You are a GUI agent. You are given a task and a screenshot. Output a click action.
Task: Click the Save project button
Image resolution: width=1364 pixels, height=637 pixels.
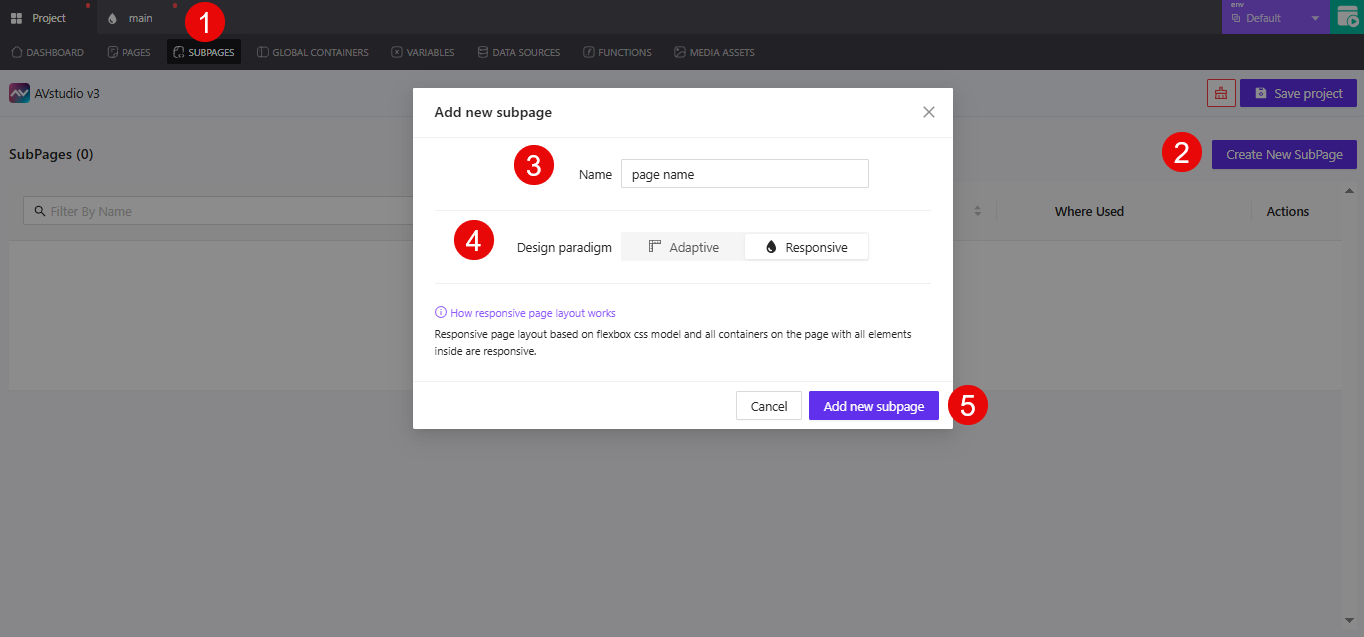click(1298, 93)
